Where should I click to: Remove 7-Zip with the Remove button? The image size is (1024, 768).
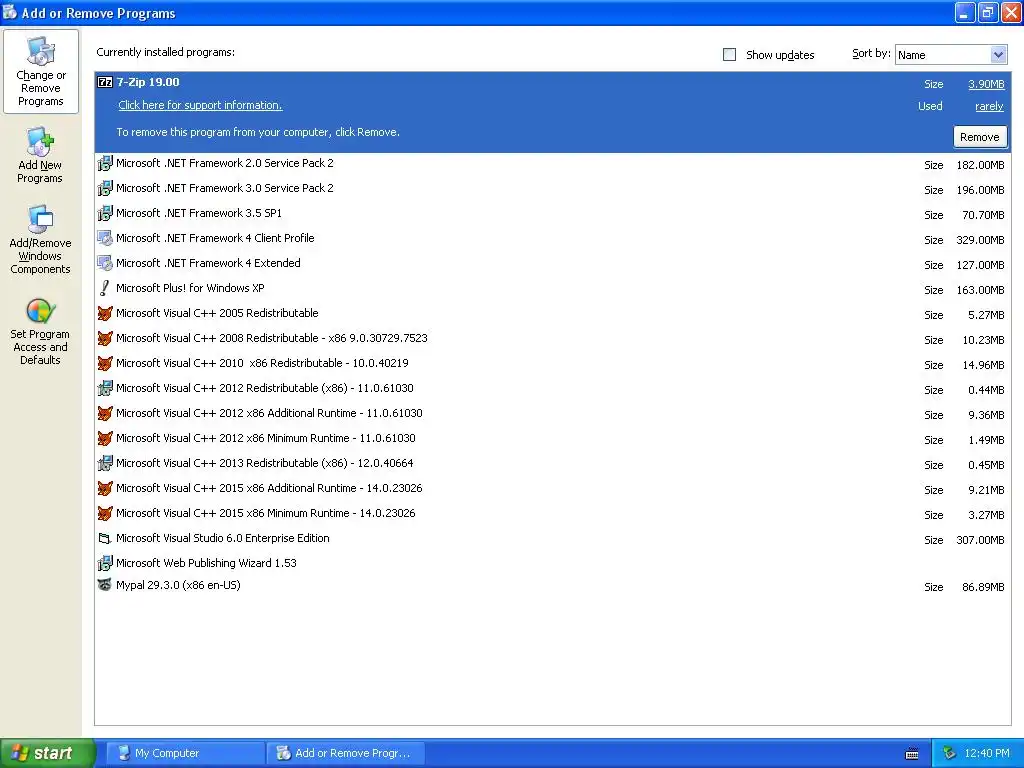(980, 137)
